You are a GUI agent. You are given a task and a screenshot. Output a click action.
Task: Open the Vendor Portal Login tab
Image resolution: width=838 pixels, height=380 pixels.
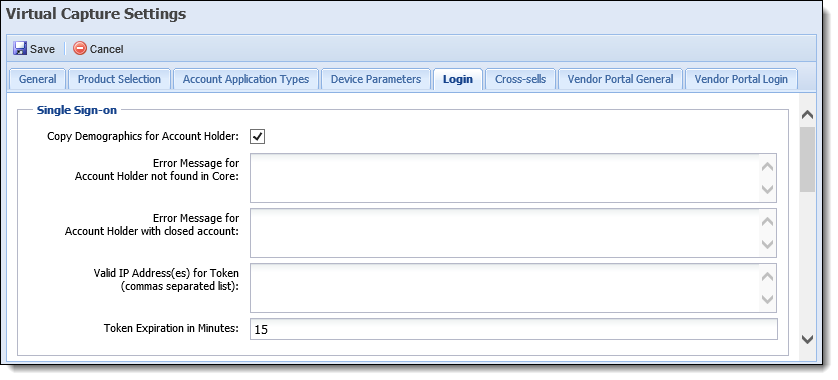[x=741, y=79]
